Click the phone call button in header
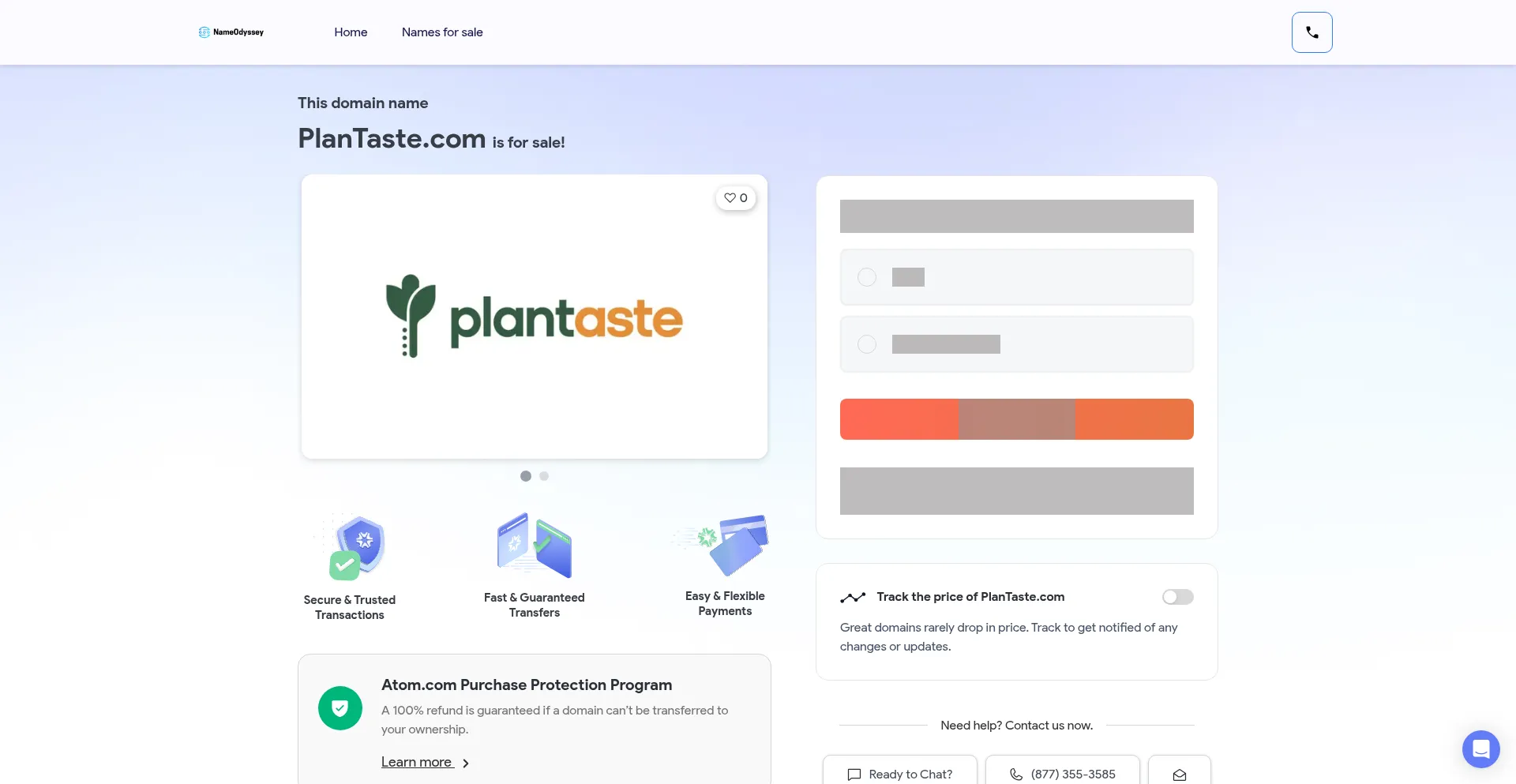The height and width of the screenshot is (784, 1516). (1311, 32)
